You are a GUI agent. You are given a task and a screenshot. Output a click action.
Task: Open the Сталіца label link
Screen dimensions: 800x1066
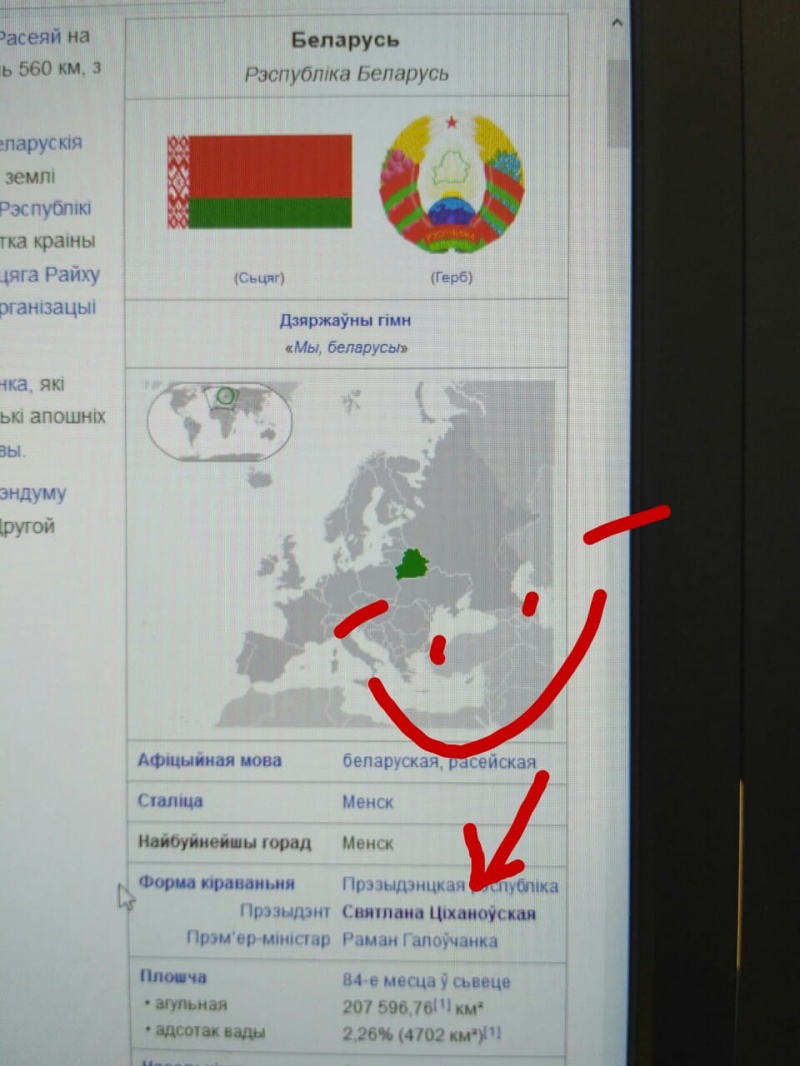[170, 801]
